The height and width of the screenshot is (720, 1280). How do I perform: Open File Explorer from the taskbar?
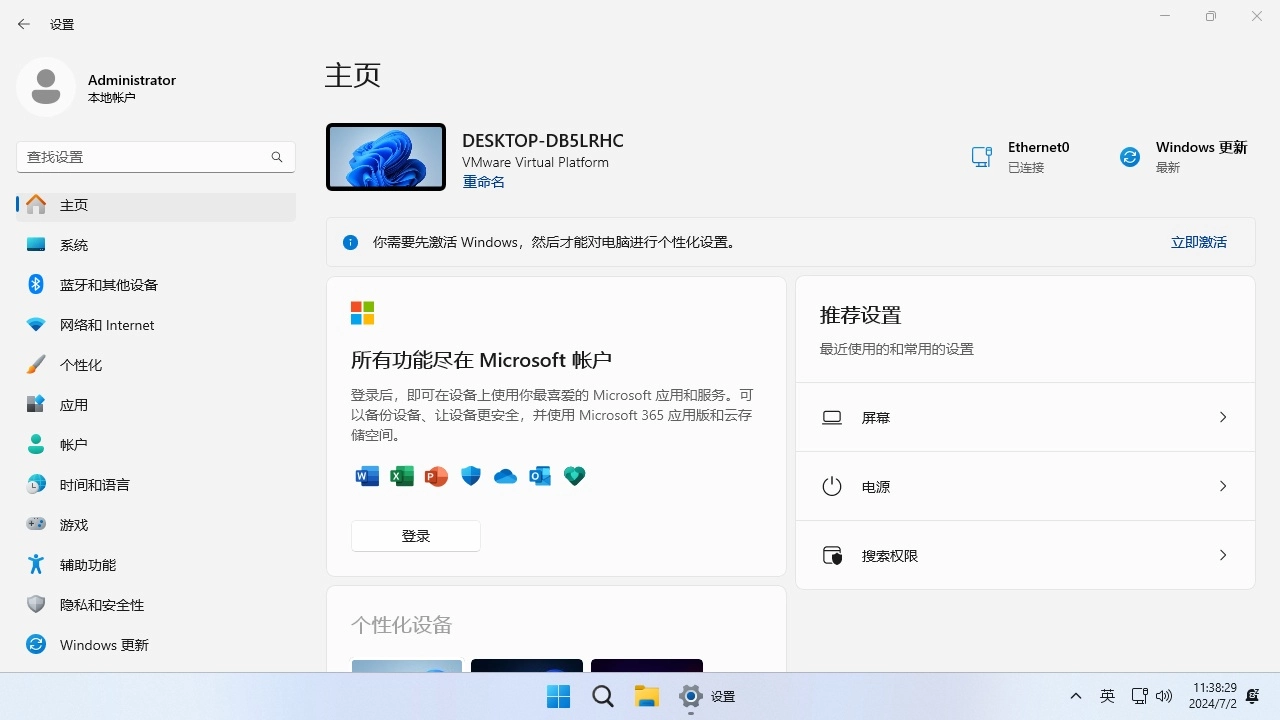646,696
